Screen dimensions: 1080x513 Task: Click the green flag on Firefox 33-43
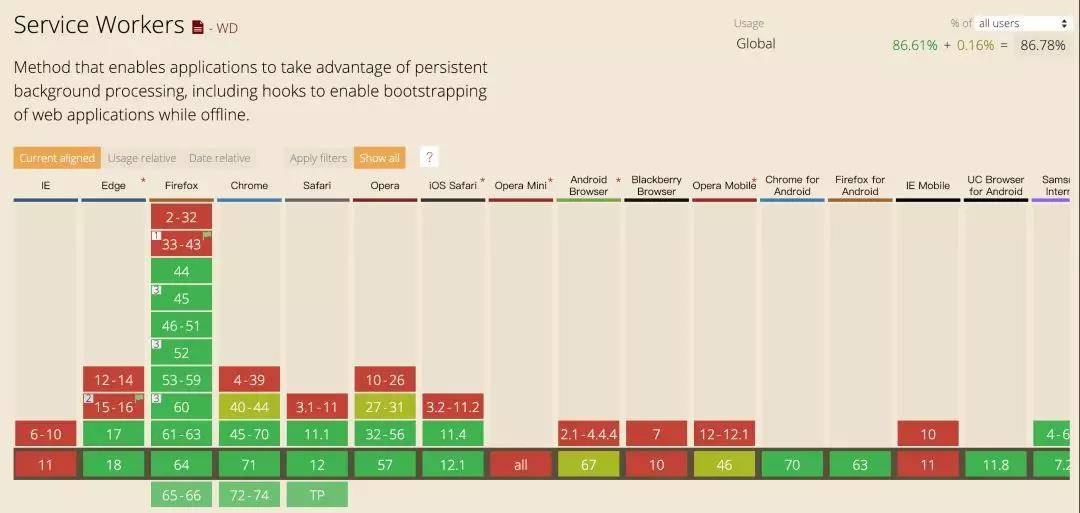[207, 235]
